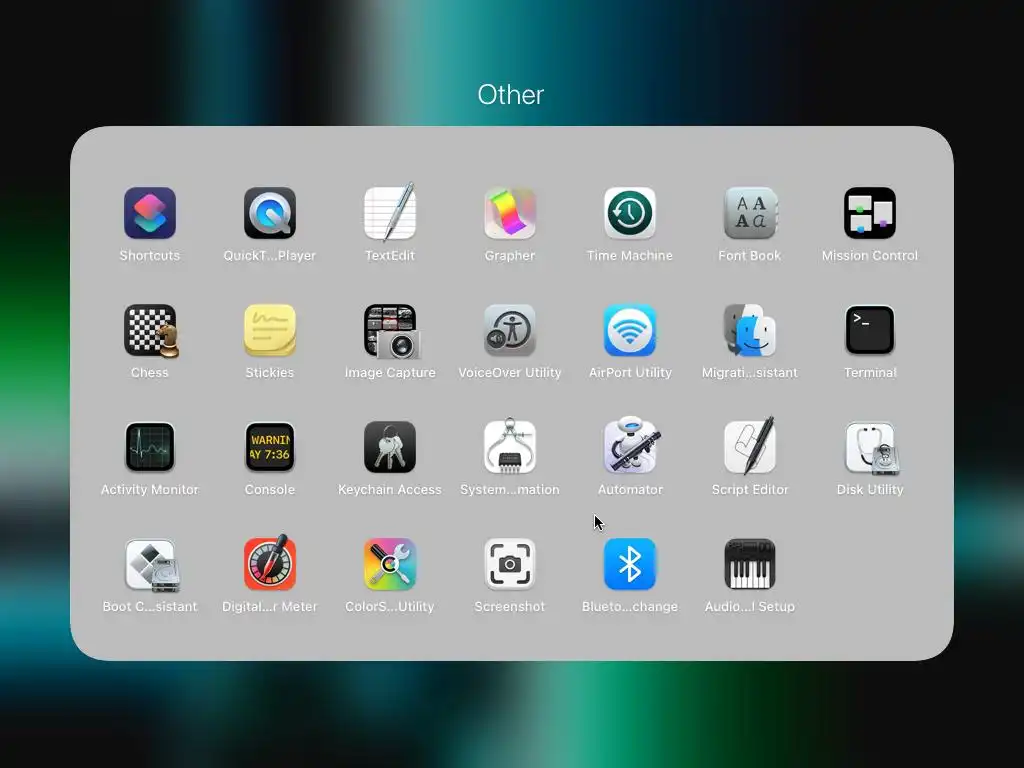Click the "AirPort Utility" label
The width and height of the screenshot is (1024, 768).
630,372
